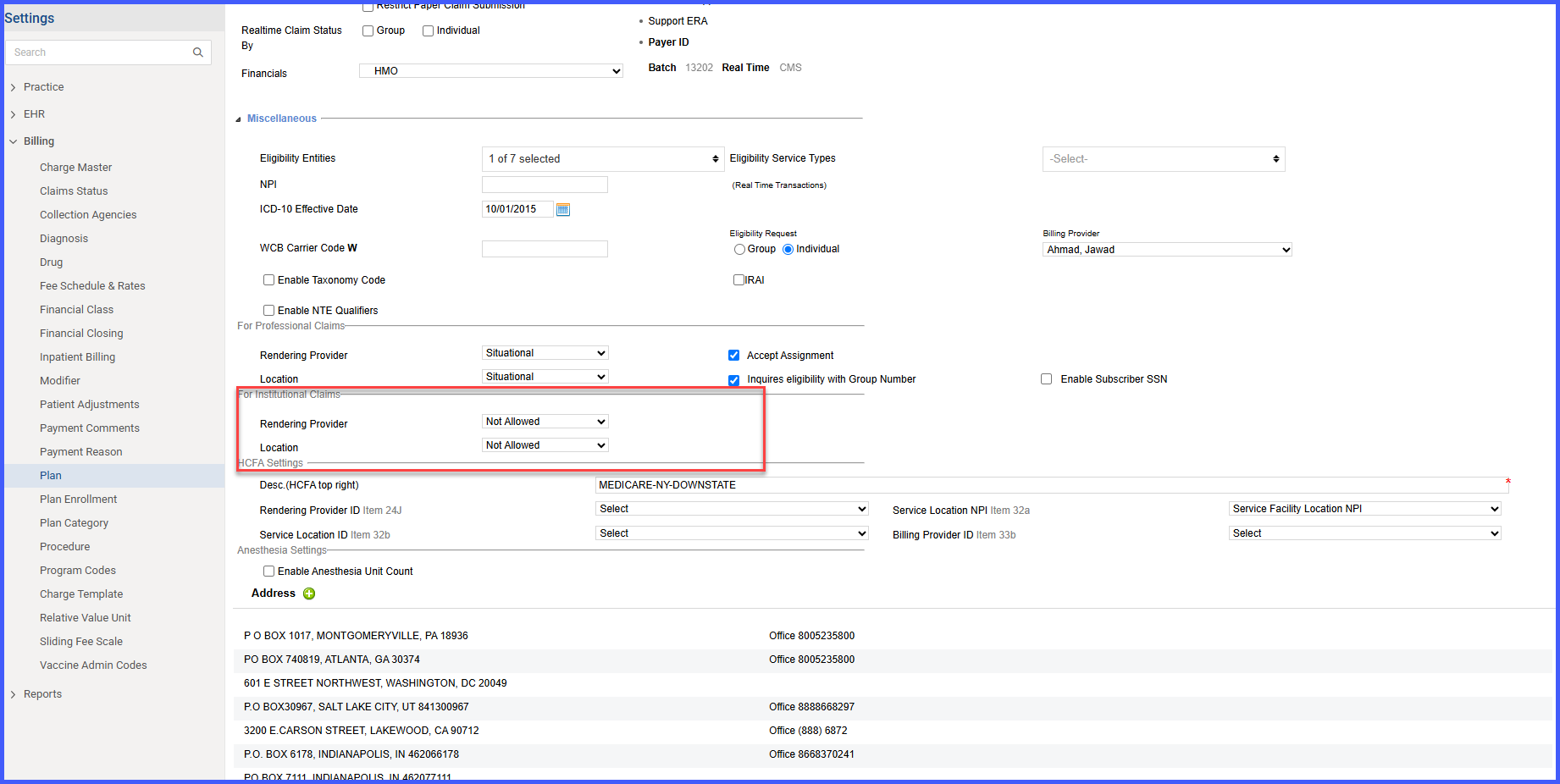Open Service Location NPI Item 32a dropdown
The width and height of the screenshot is (1560, 784).
(x=1365, y=509)
